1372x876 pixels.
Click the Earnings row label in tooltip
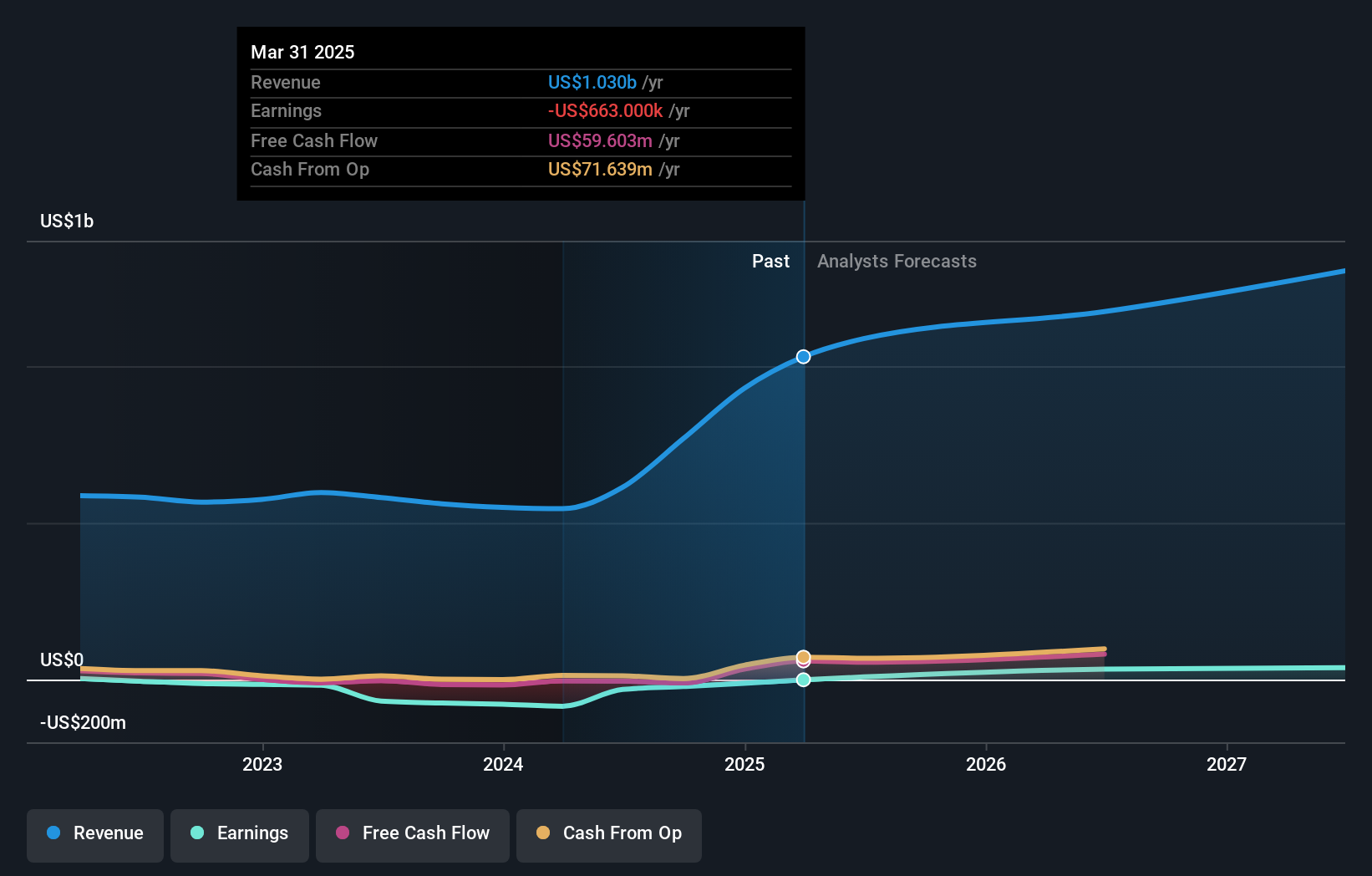coord(286,110)
